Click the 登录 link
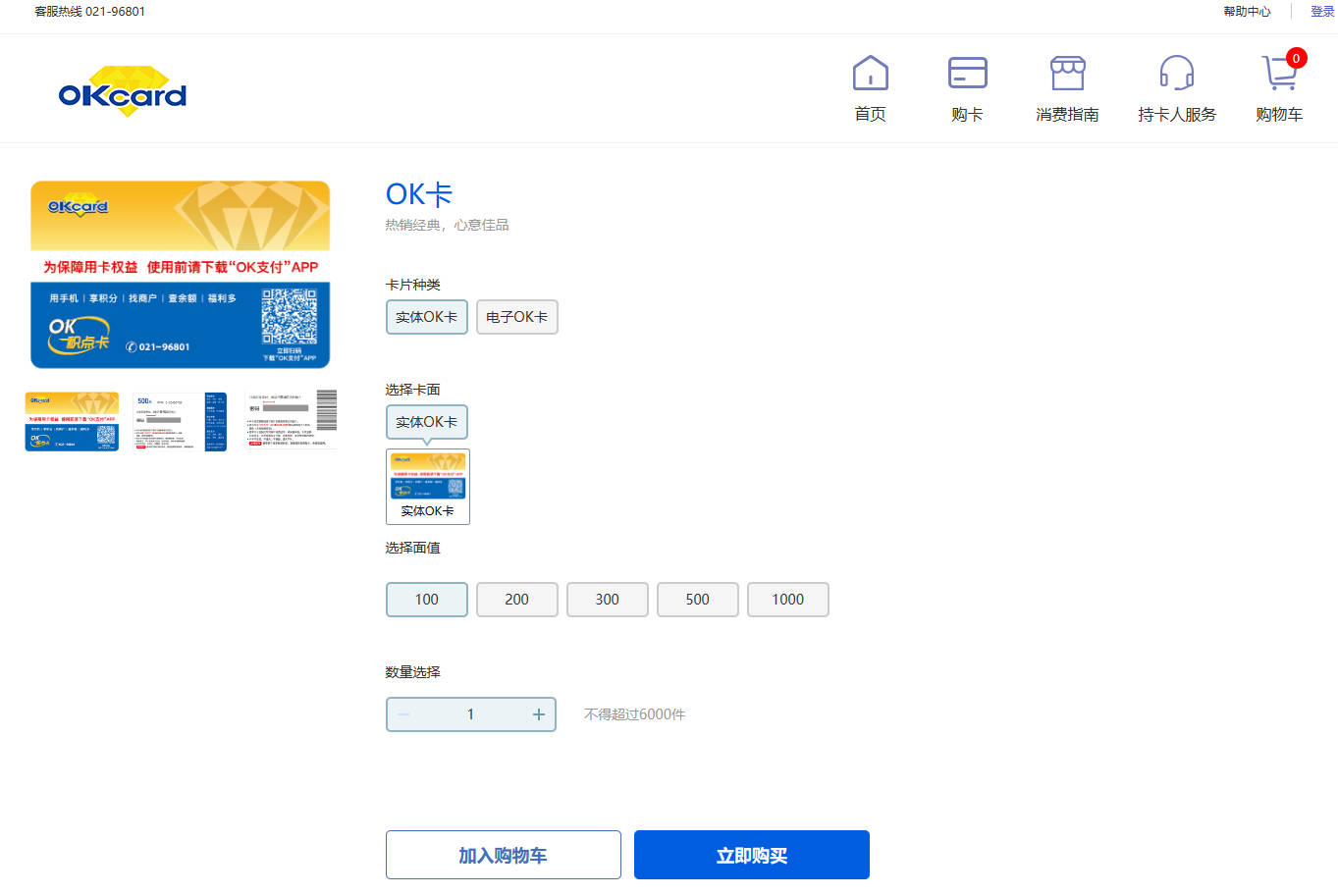Viewport: 1338px width, 896px height. coord(1322,12)
